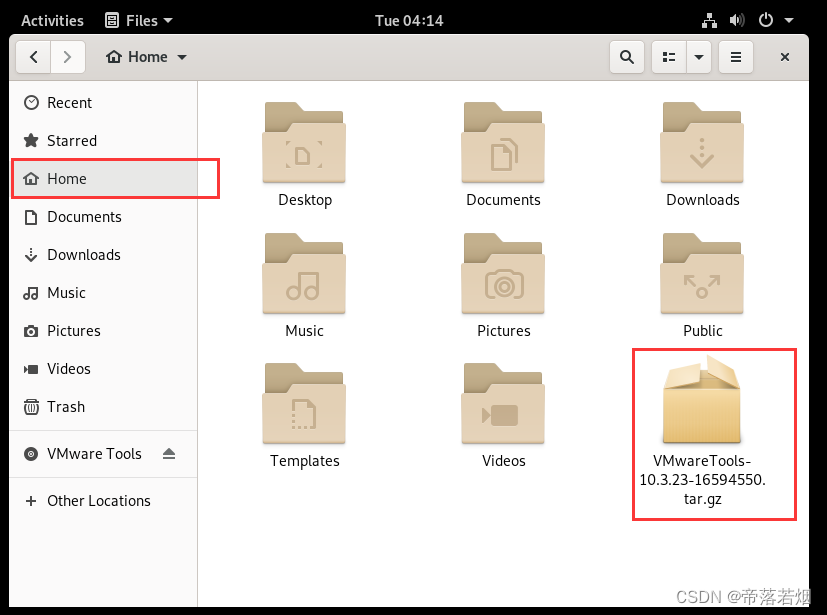
Task: Open the Downloads folder icon
Action: 702,143
